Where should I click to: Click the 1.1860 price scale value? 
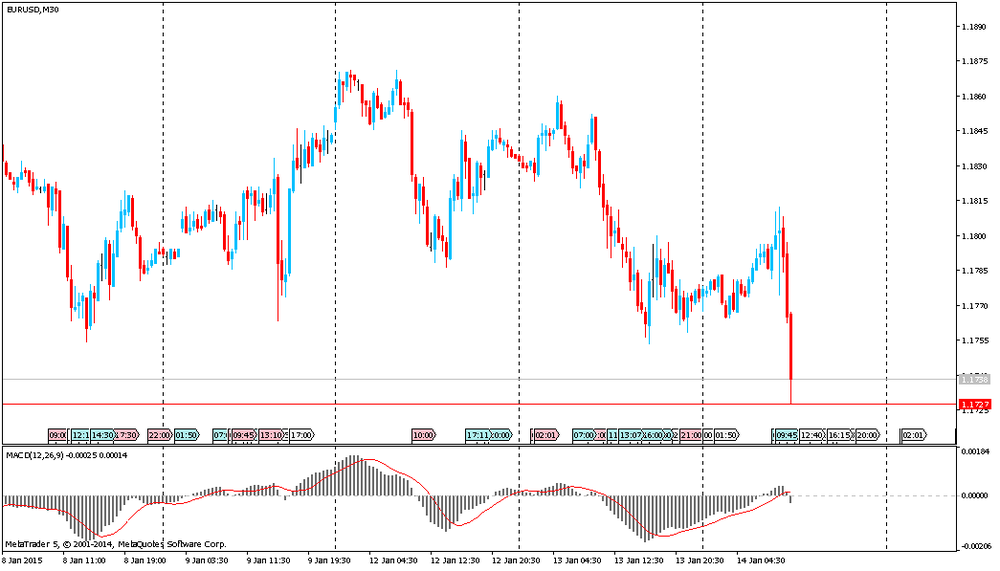[973, 97]
